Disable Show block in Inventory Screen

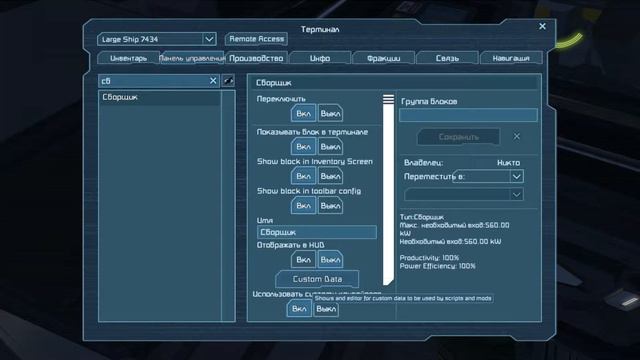[330, 176]
